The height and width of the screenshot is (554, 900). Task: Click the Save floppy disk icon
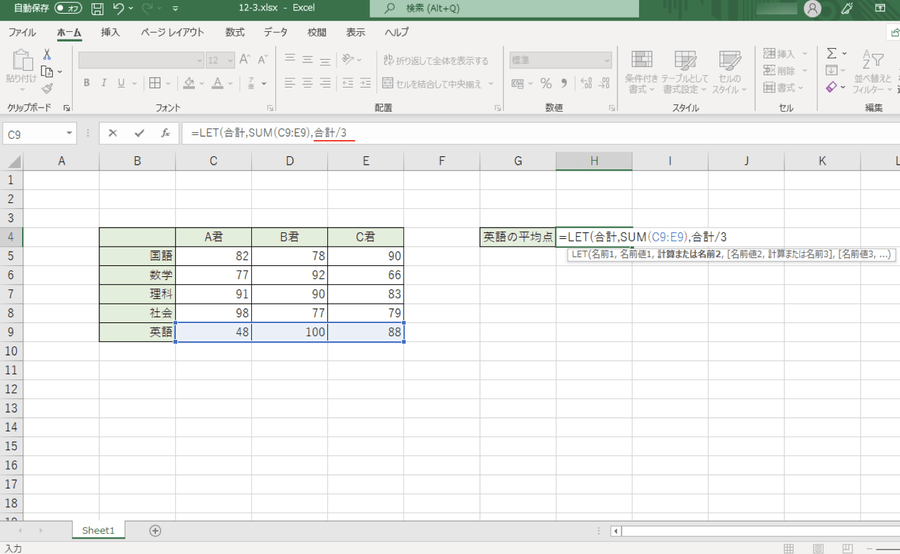point(97,9)
